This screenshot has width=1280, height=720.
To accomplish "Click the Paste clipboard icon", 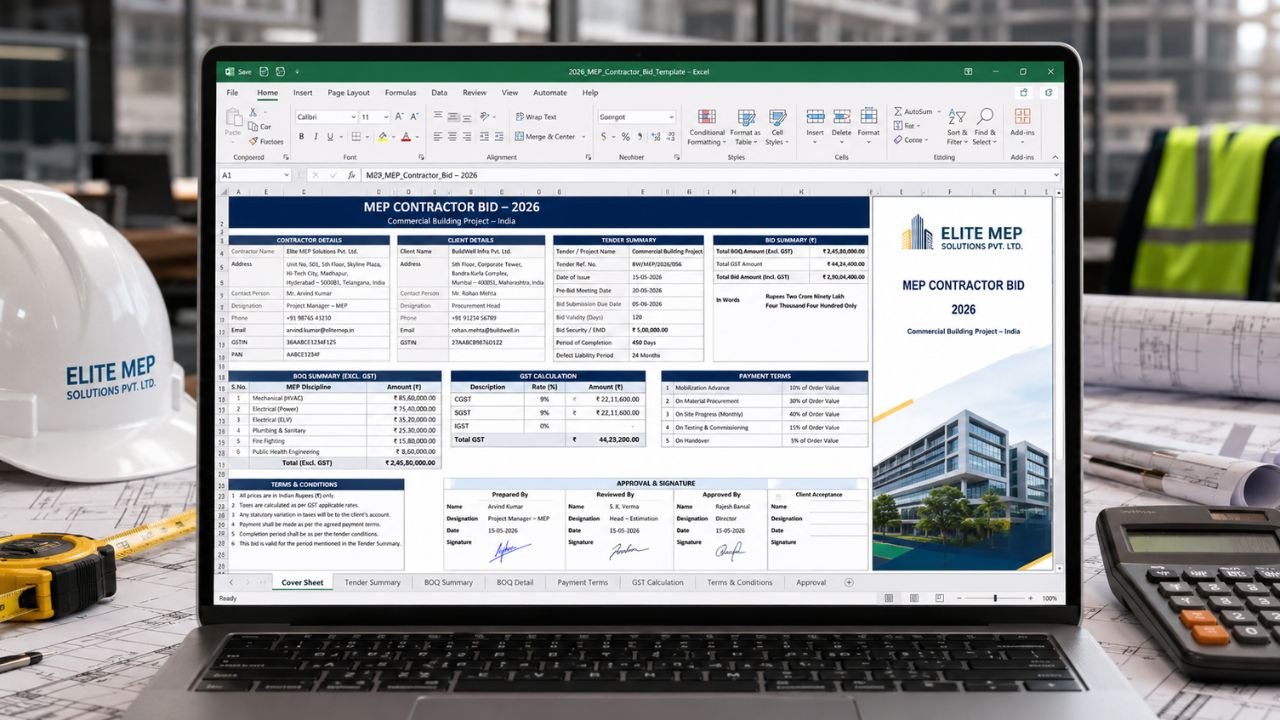I will click(x=233, y=117).
